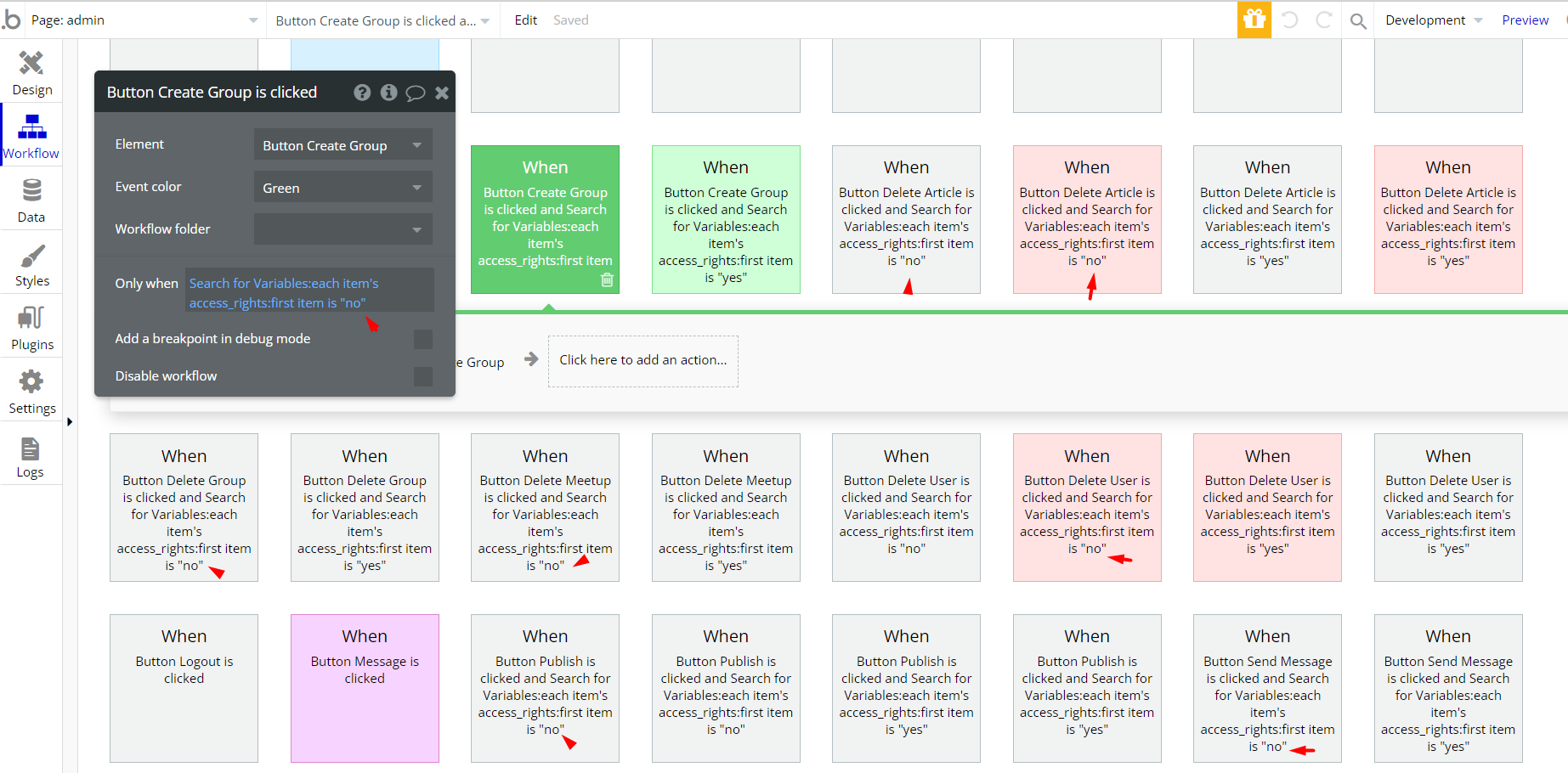Click the info icon in panel header
The height and width of the screenshot is (773, 1568).
(388, 93)
